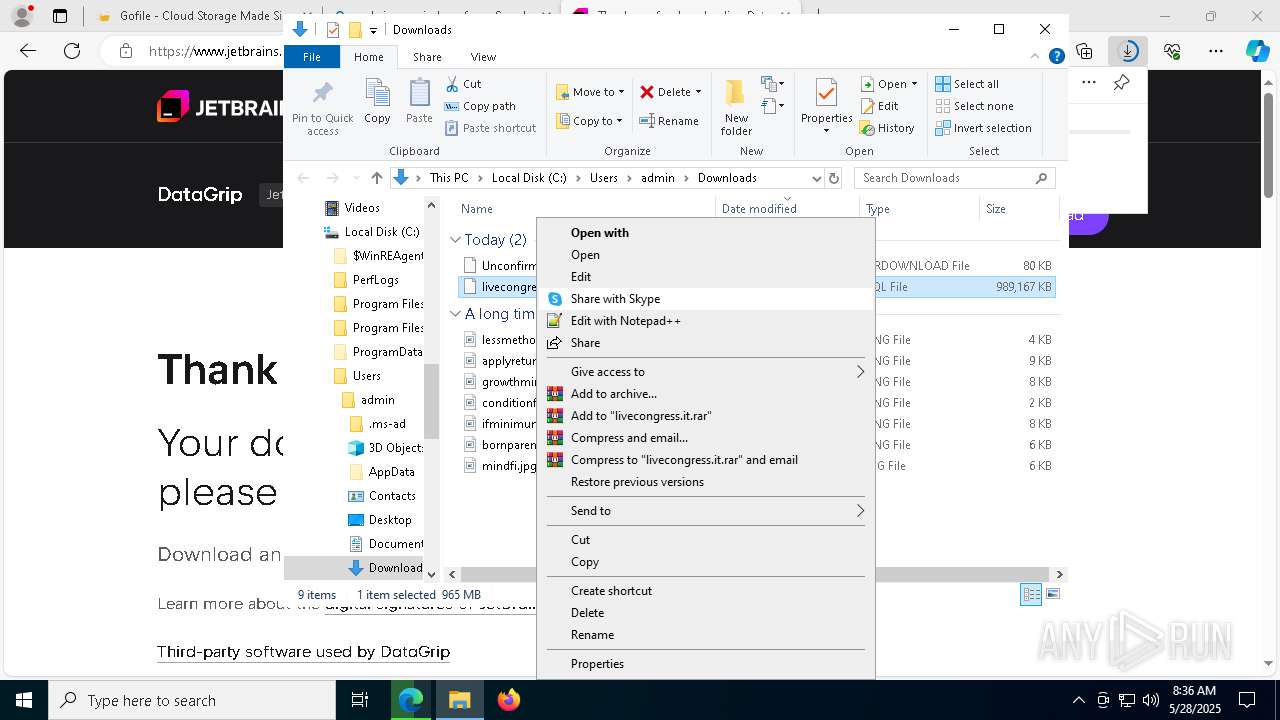Open Firefox from the taskbar
Screen dimensions: 1280x720
[509, 701]
